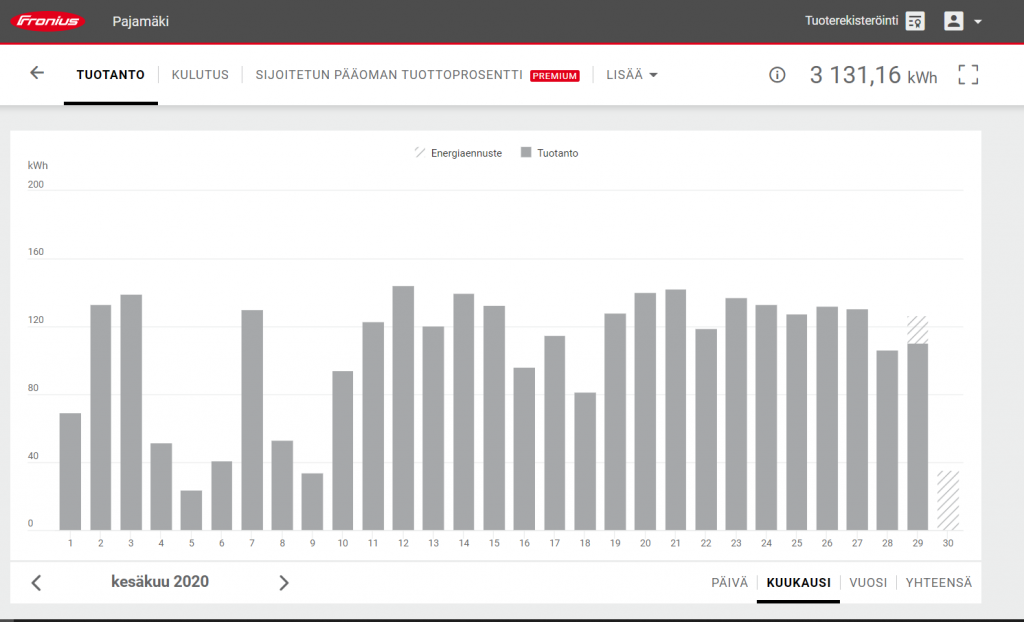Viewport: 1024px width, 622px height.
Task: Show the Yhteensä total view
Action: pos(938,583)
